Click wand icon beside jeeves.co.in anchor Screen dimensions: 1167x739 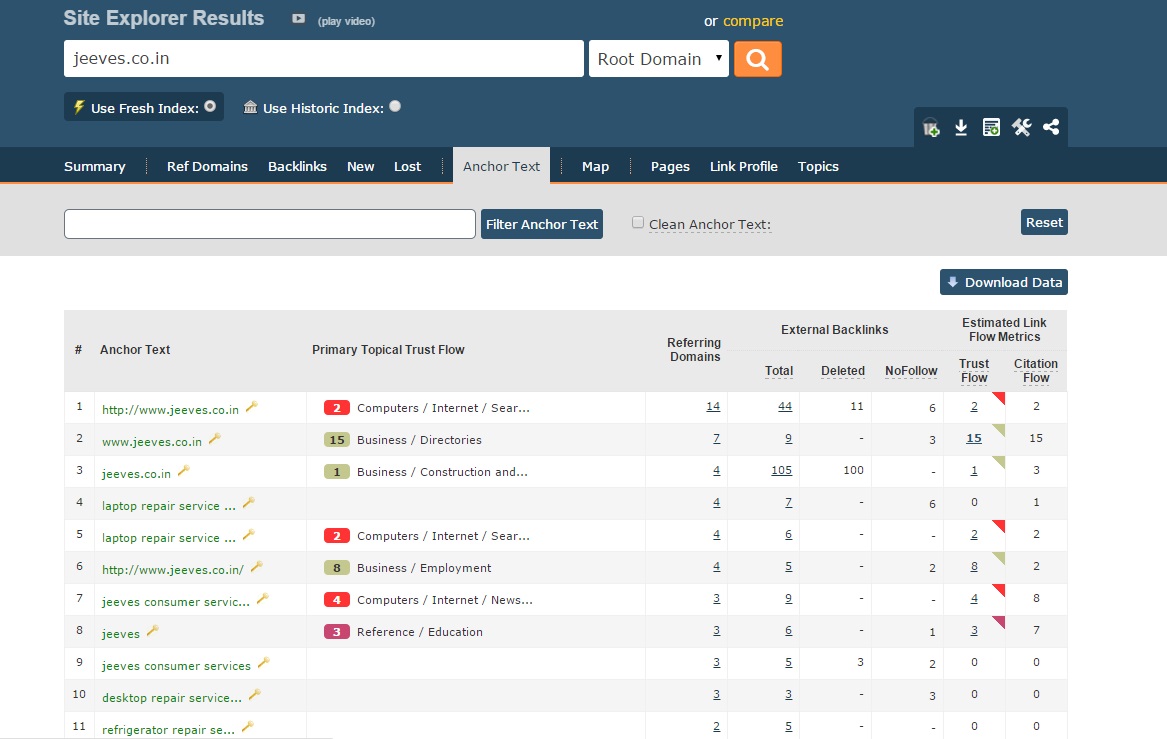tap(183, 470)
